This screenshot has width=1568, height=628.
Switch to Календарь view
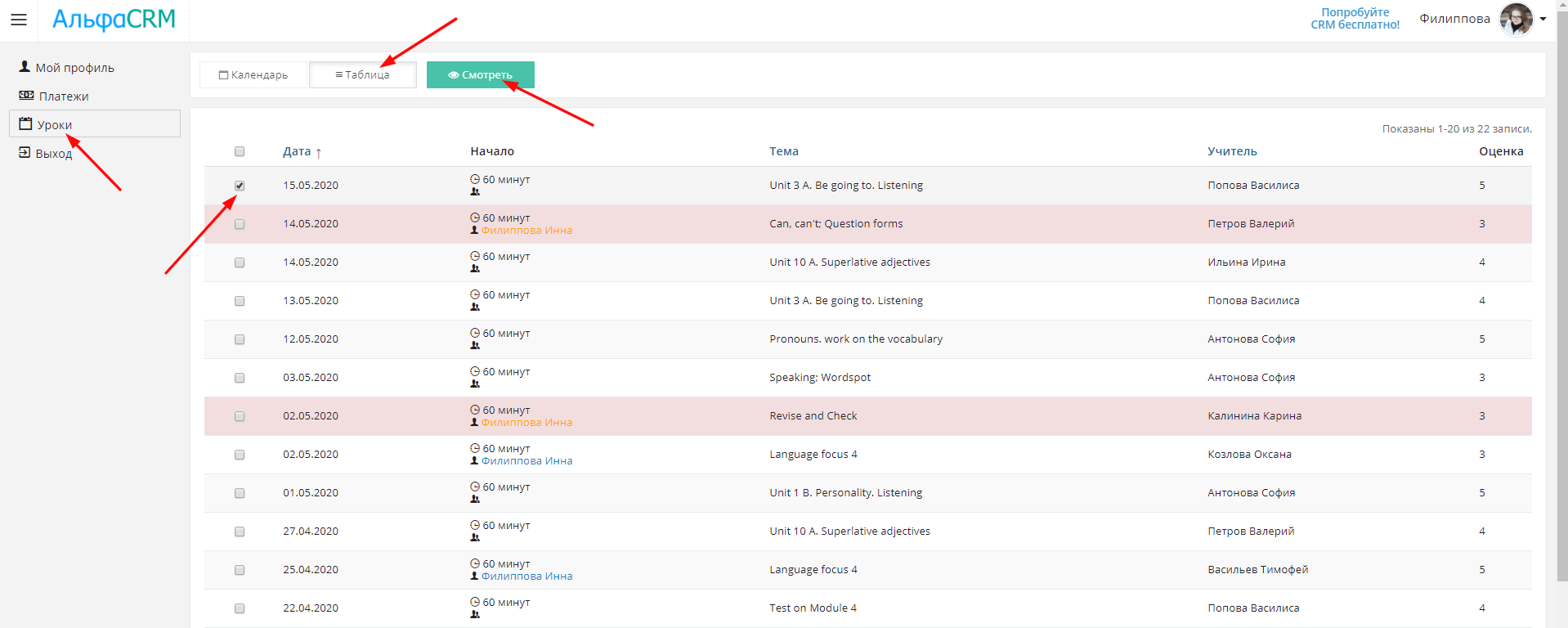click(253, 75)
